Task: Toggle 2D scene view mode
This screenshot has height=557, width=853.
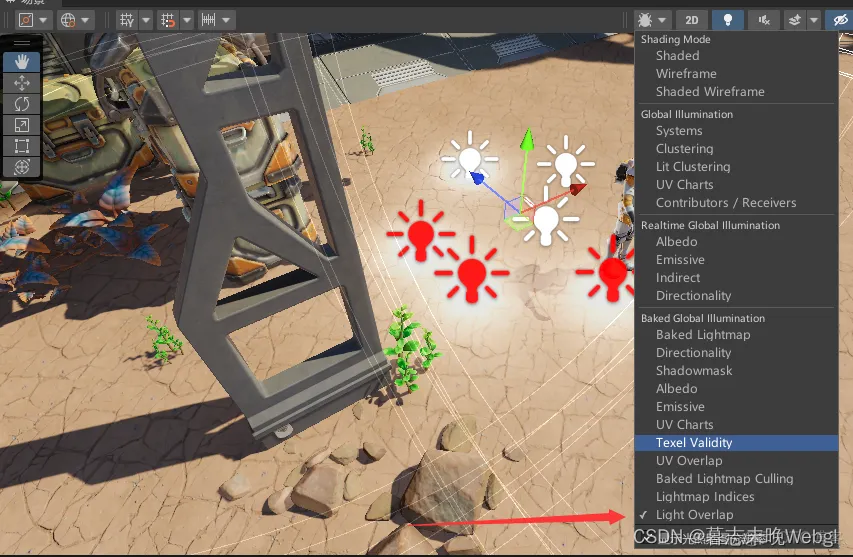Action: pos(692,21)
